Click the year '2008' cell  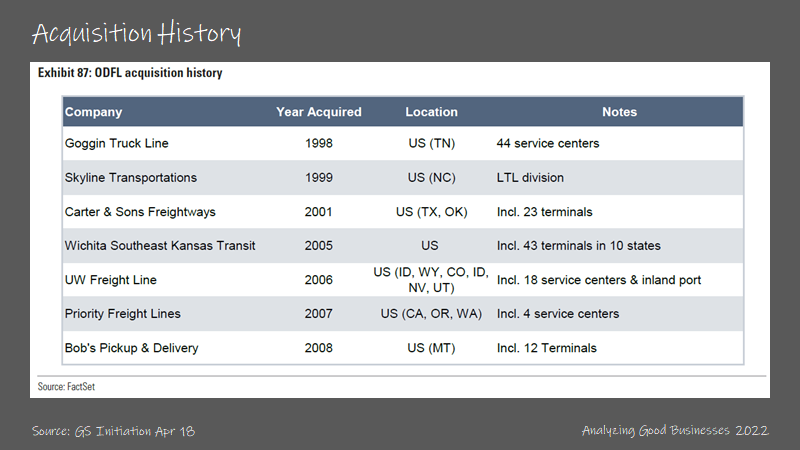318,348
